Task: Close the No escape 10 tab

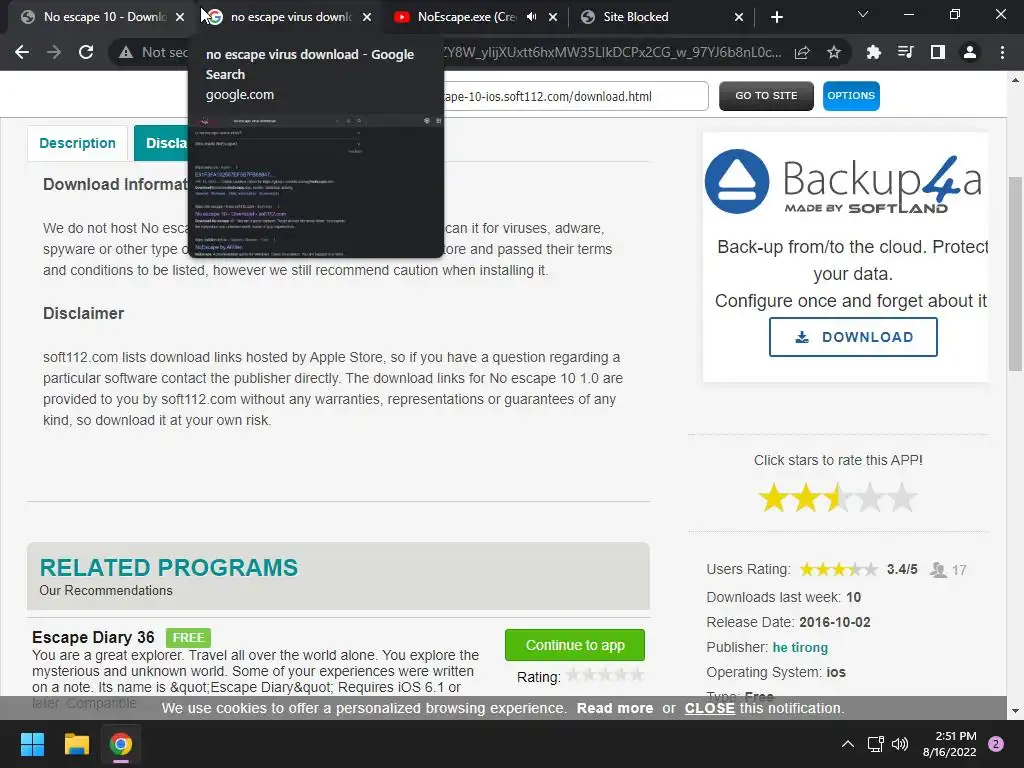Action: pos(180,17)
